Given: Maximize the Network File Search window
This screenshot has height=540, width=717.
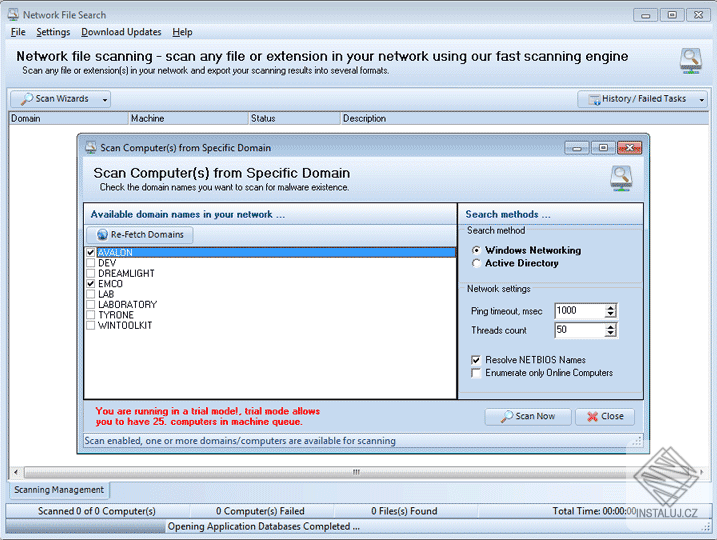Looking at the screenshot, I should tap(672, 15).
